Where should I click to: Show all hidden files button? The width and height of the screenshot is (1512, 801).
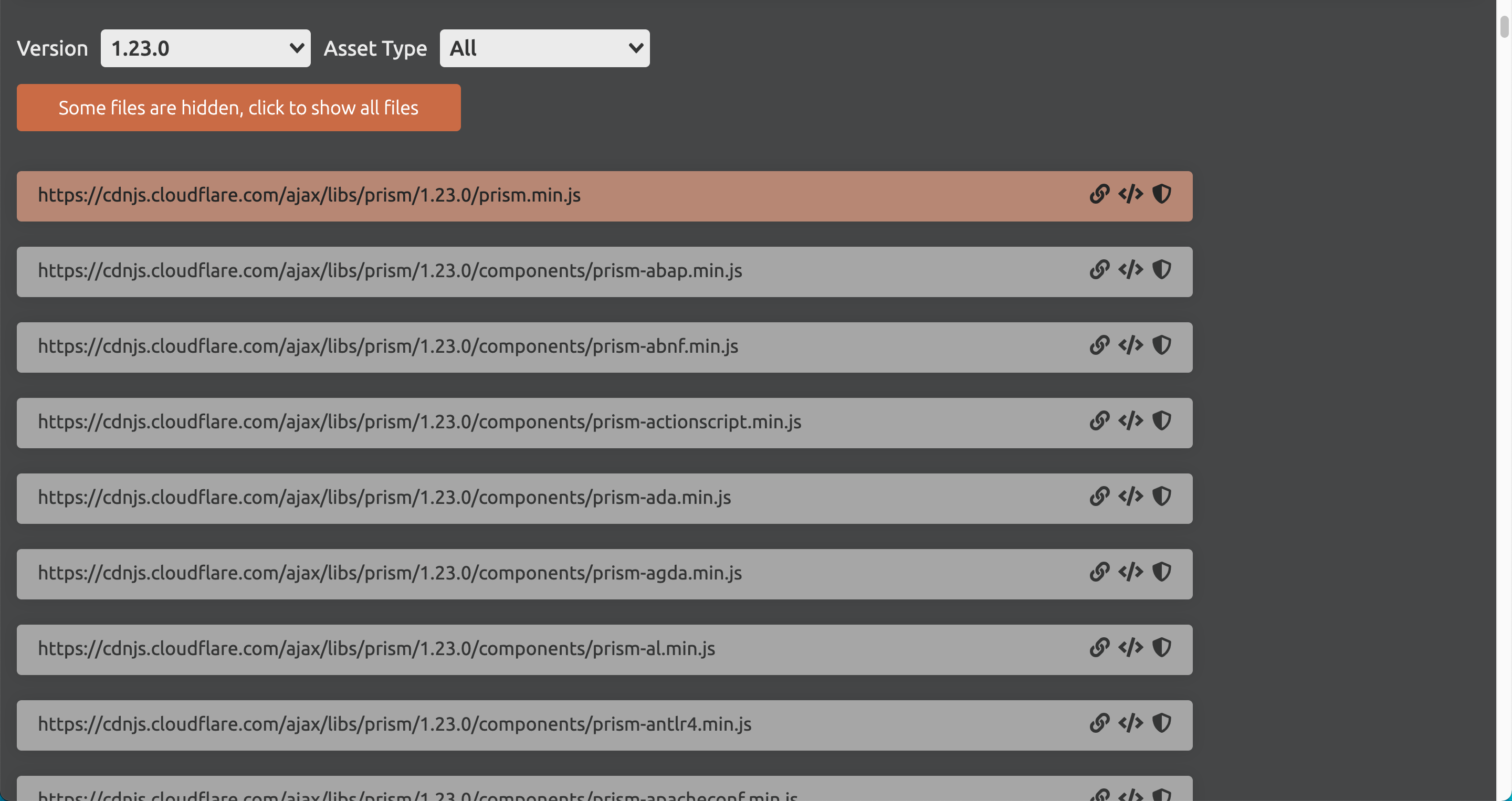238,108
